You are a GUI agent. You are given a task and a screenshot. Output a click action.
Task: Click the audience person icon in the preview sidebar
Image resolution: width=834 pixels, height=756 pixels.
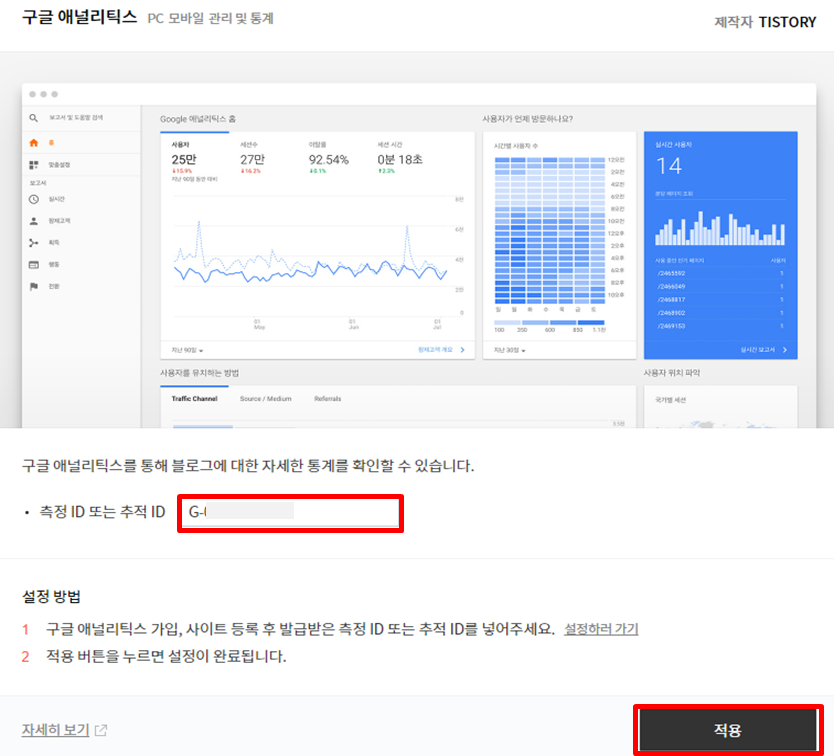click(x=34, y=221)
